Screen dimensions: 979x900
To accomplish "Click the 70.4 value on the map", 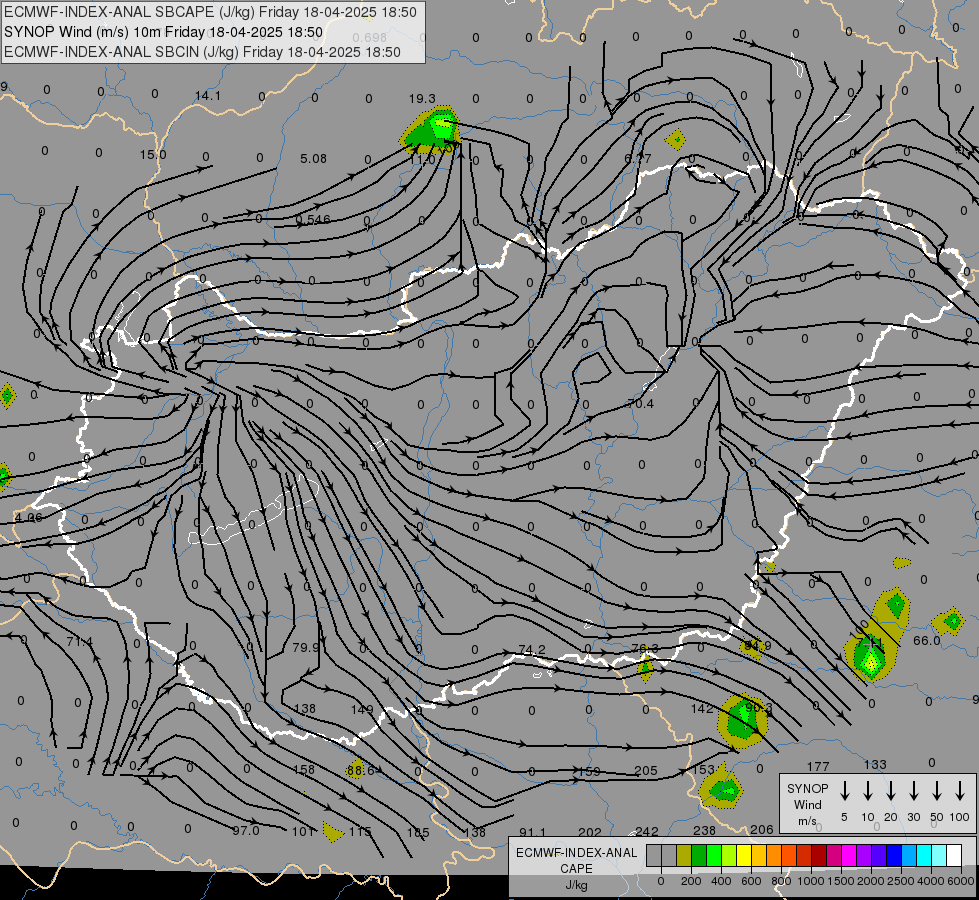I will (641, 403).
